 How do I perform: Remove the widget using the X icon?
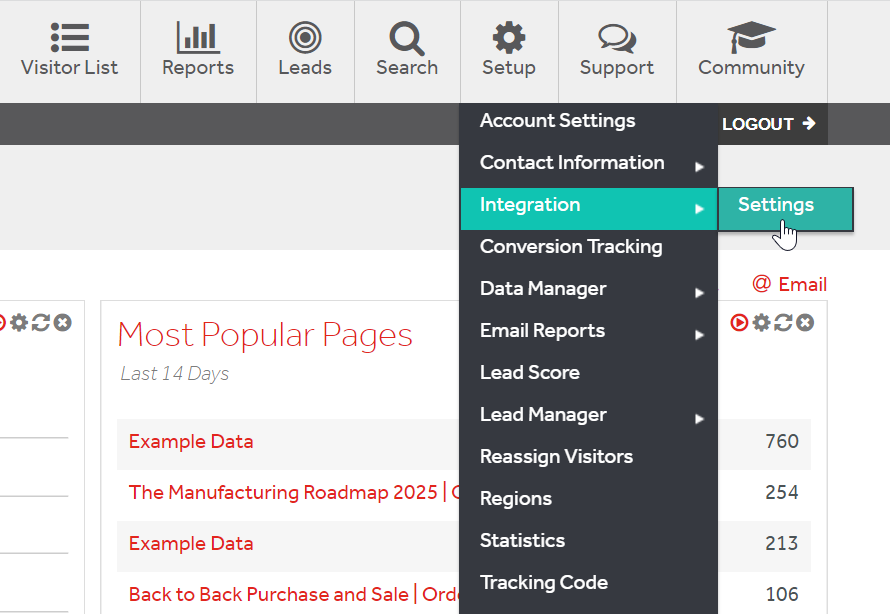803,323
